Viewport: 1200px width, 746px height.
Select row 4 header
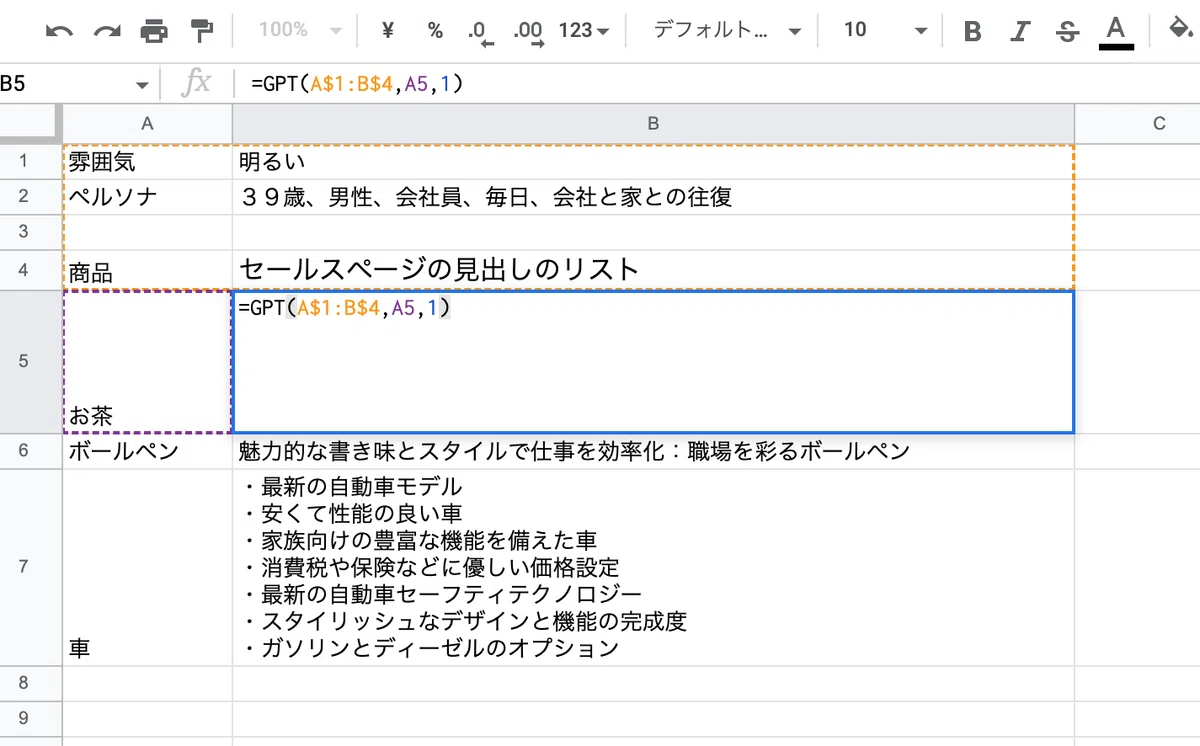(30, 270)
